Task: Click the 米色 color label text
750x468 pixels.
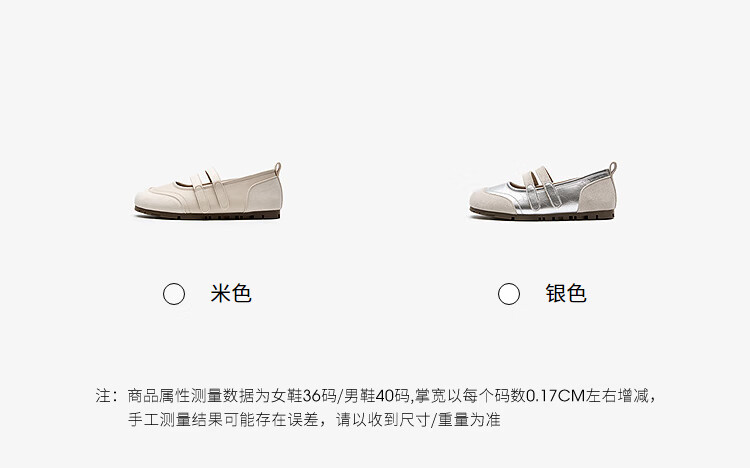Action: point(231,293)
